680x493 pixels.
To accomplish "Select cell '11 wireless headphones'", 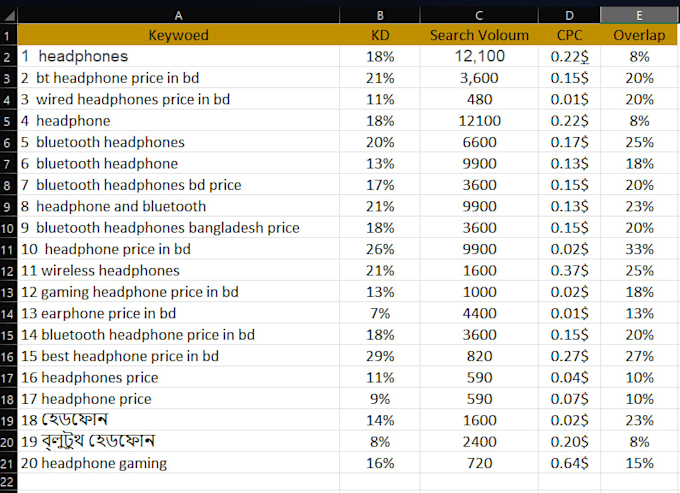I will pyautogui.click(x=178, y=270).
